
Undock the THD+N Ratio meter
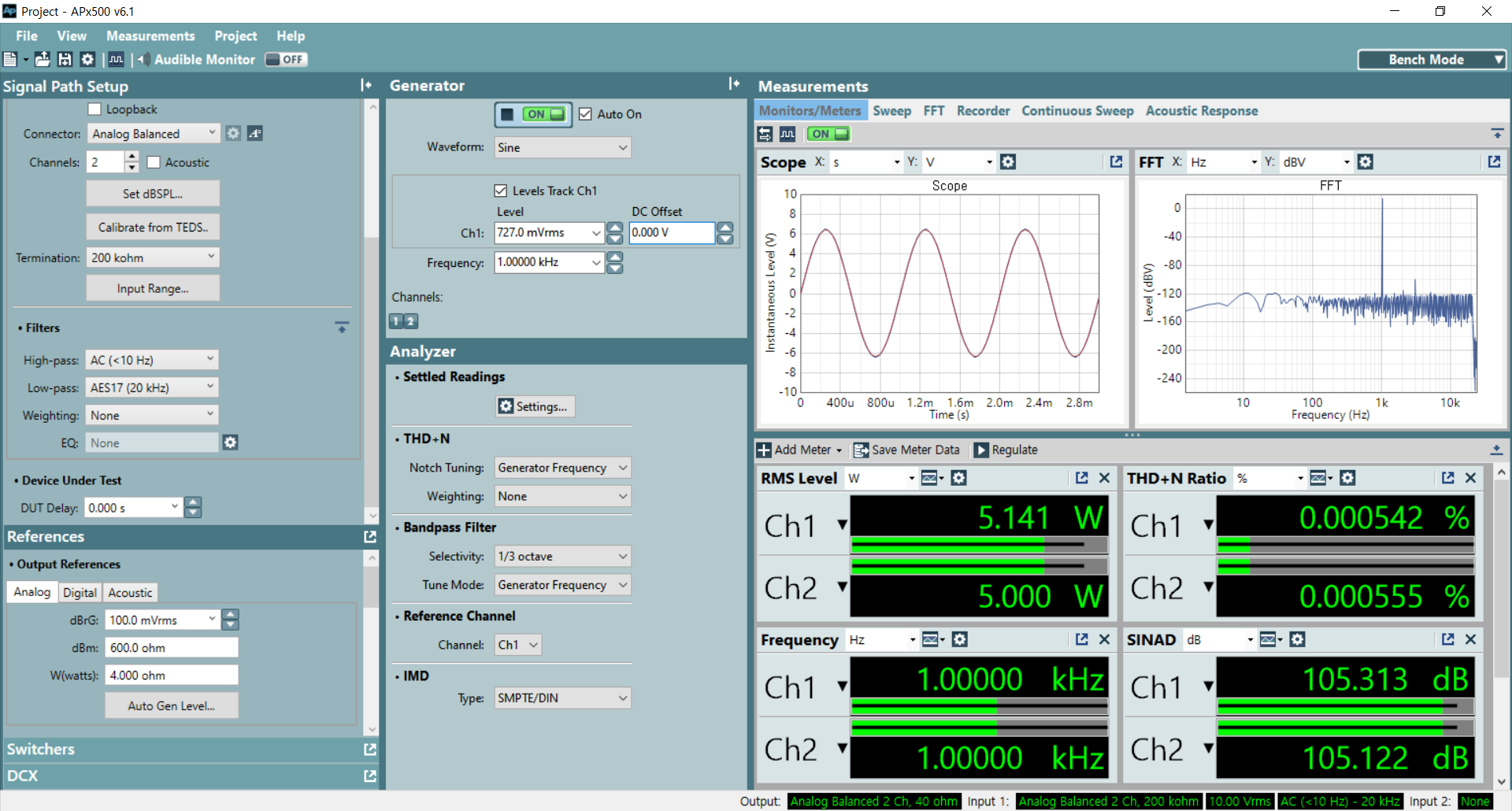pos(1447,478)
